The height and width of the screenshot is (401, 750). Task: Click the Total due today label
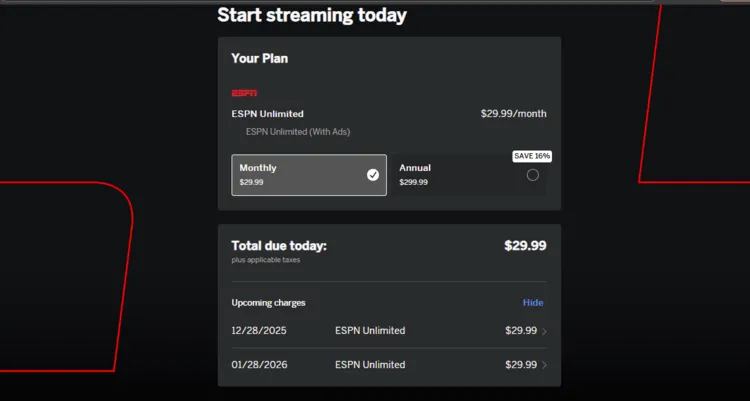[279, 245]
